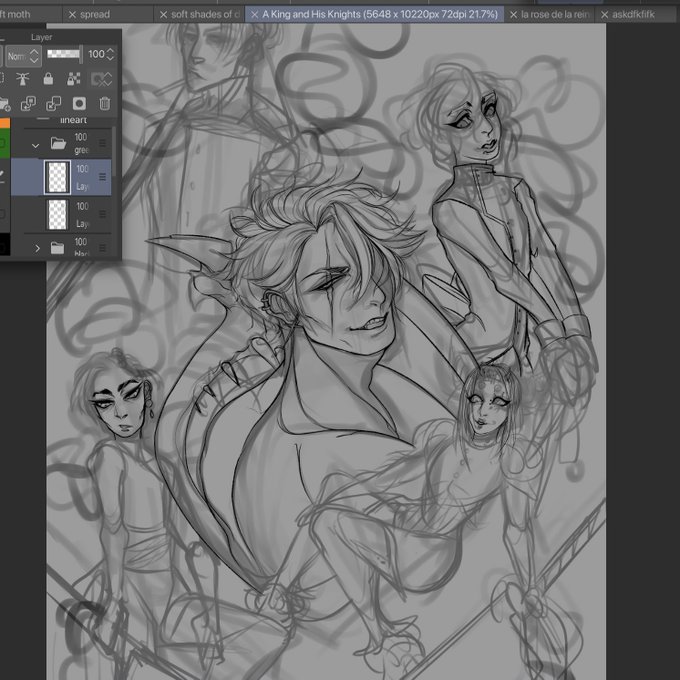Click grip handle of highlighted layer row
Screen dimensions: 680x680
tap(102, 177)
